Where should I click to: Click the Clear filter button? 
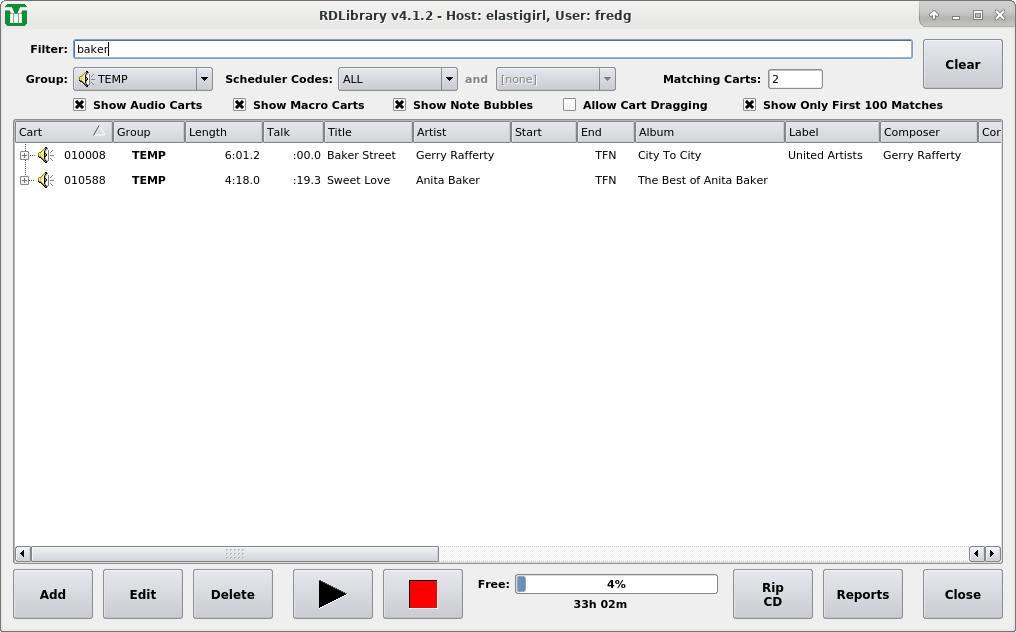(962, 64)
